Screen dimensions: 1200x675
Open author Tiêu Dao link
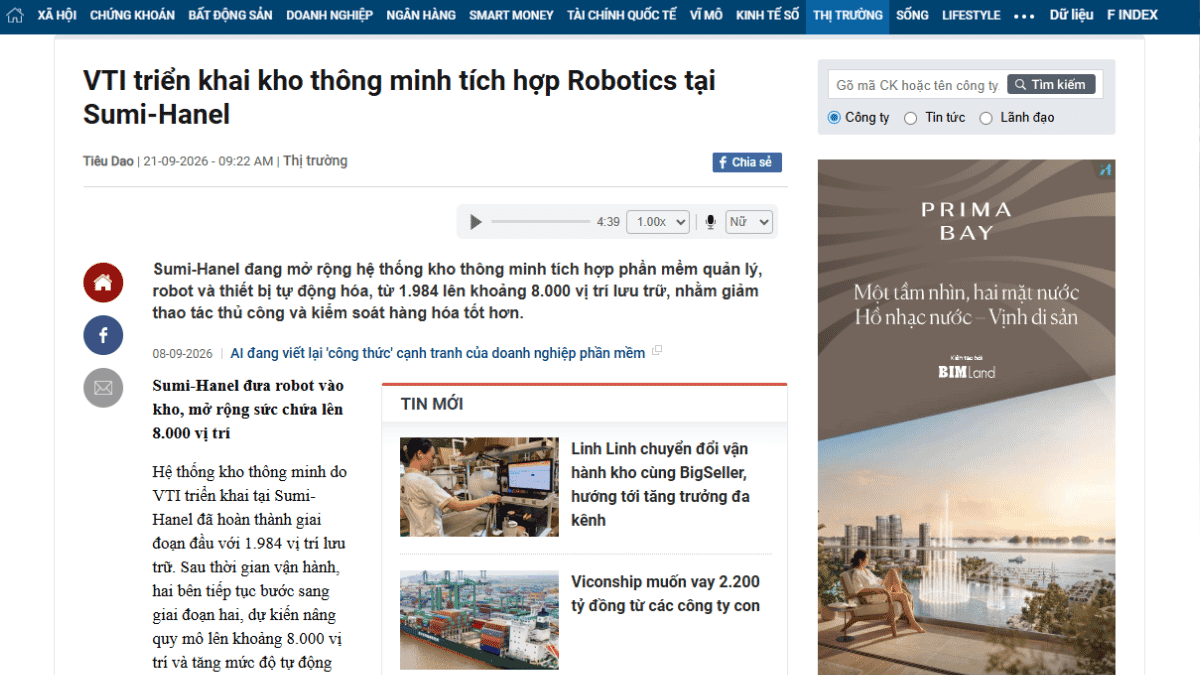pyautogui.click(x=108, y=161)
